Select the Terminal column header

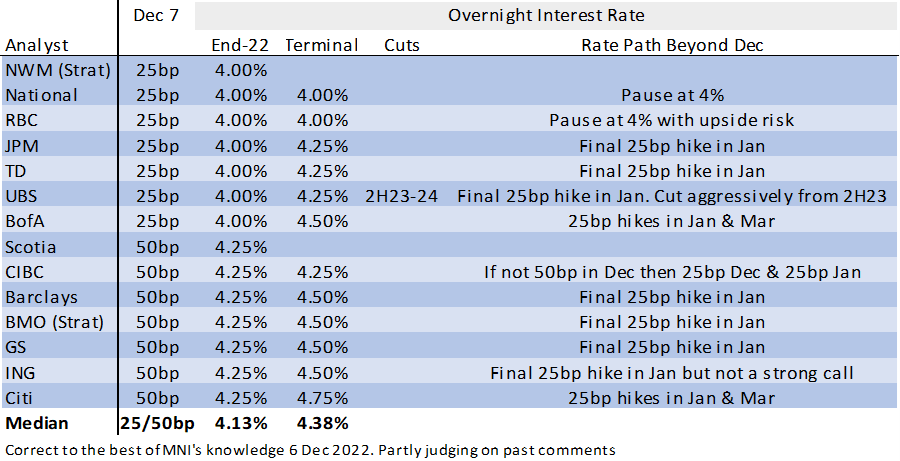[321, 46]
